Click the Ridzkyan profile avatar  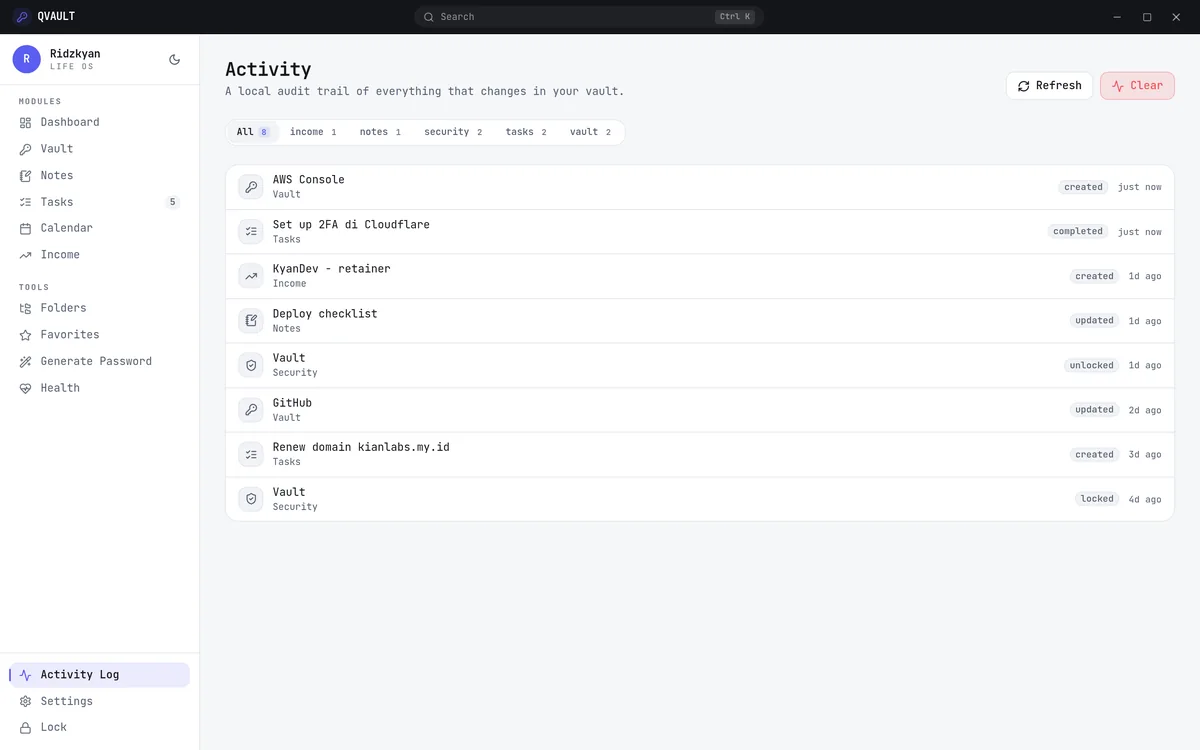[x=26, y=59]
